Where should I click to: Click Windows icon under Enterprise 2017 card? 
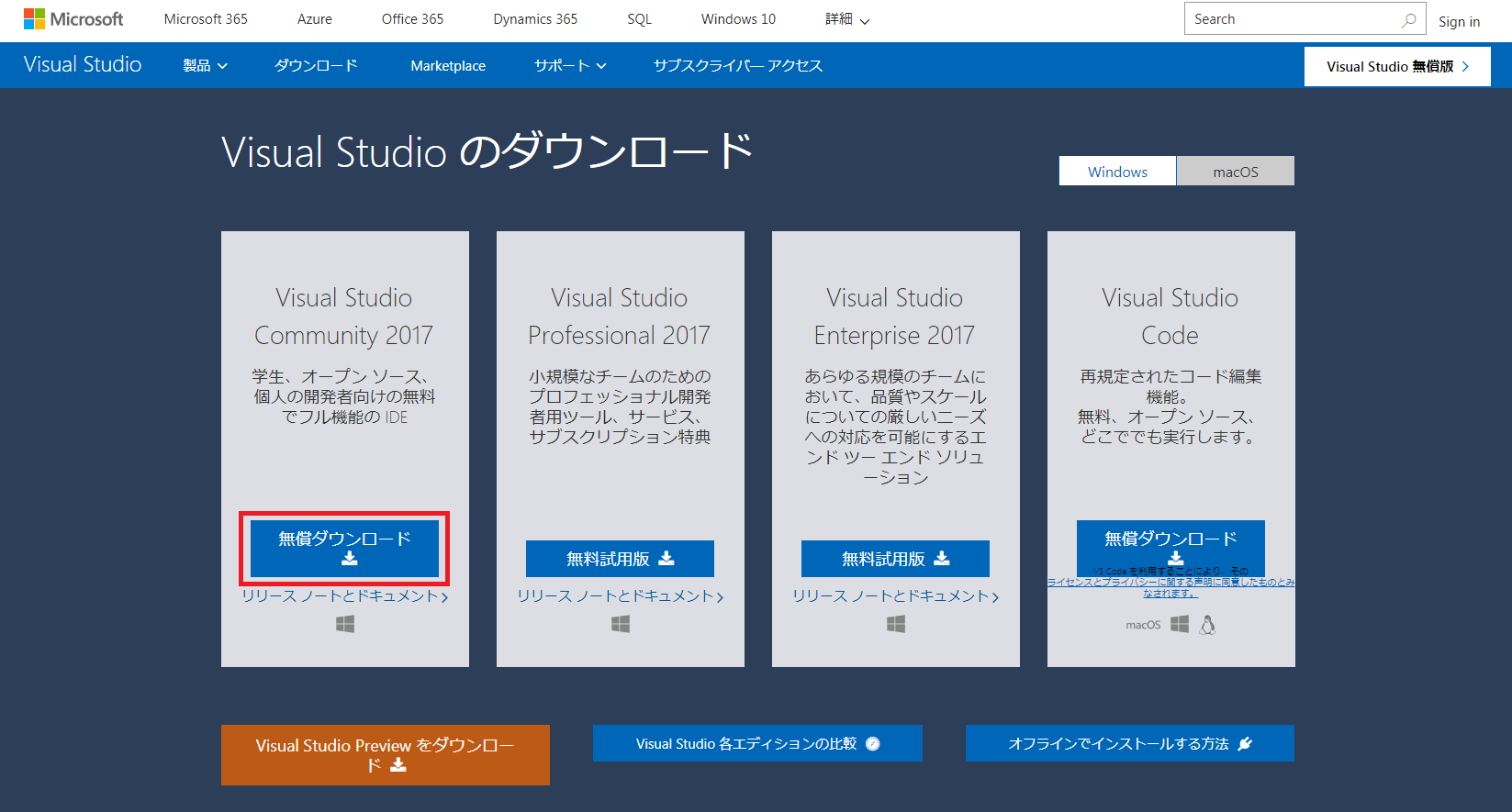[896, 624]
